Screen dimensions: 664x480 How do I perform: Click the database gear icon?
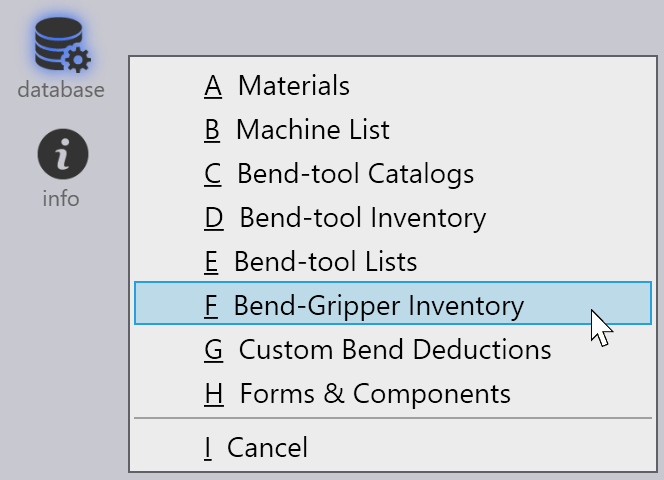[61, 45]
